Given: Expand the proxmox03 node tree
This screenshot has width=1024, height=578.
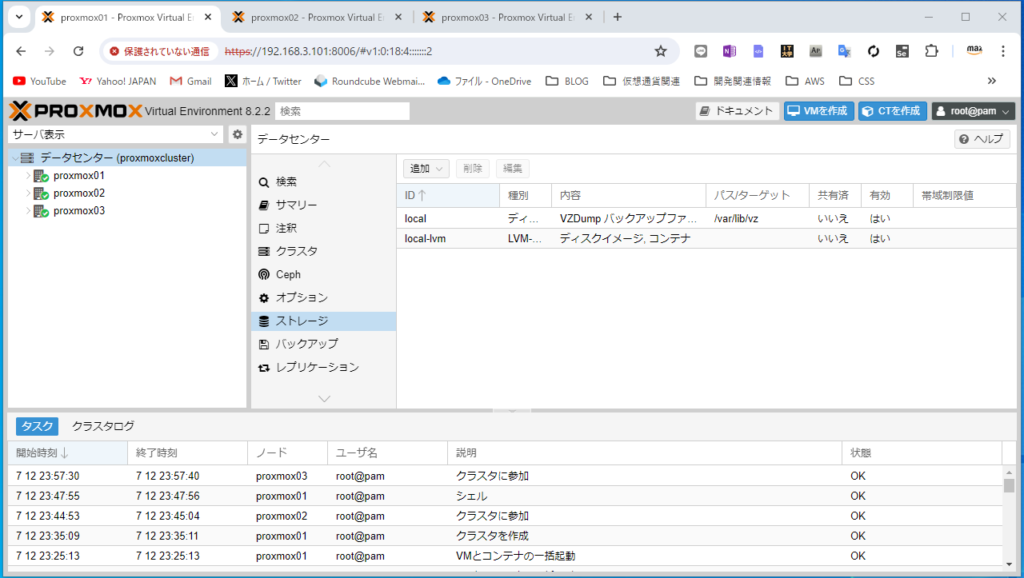Looking at the screenshot, I should point(27,211).
